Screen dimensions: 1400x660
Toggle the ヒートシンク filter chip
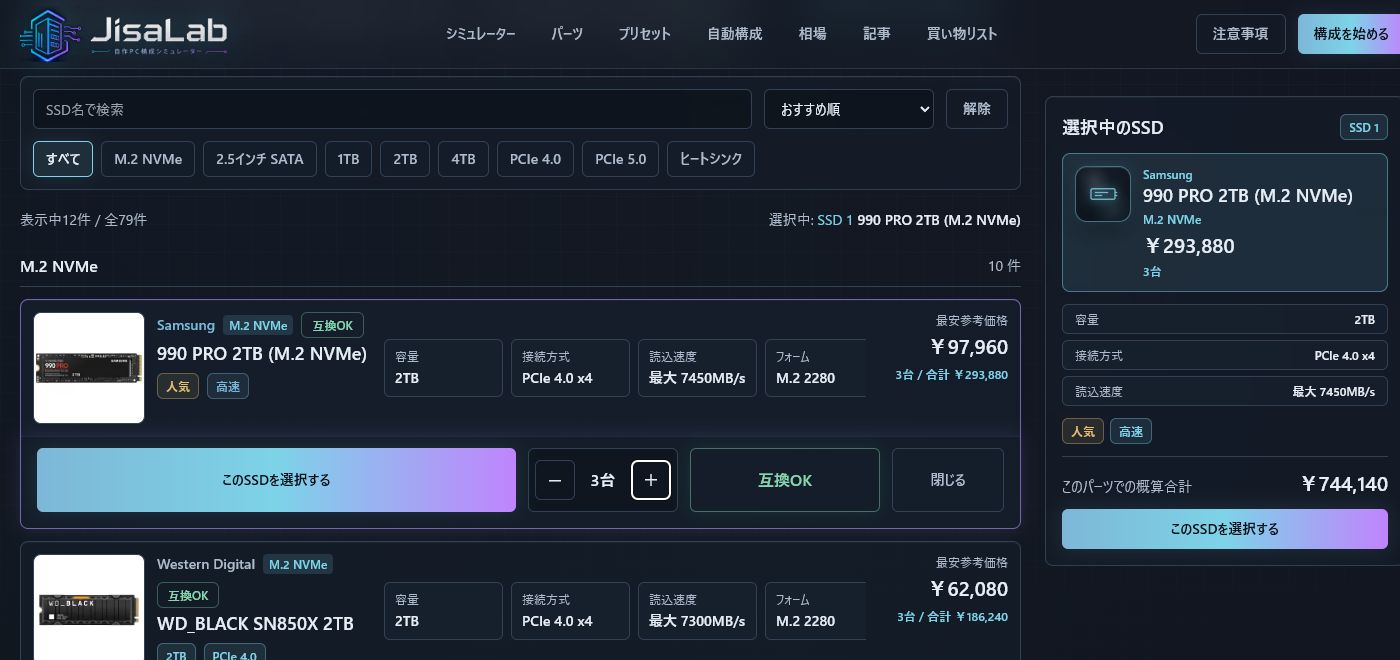coord(711,159)
